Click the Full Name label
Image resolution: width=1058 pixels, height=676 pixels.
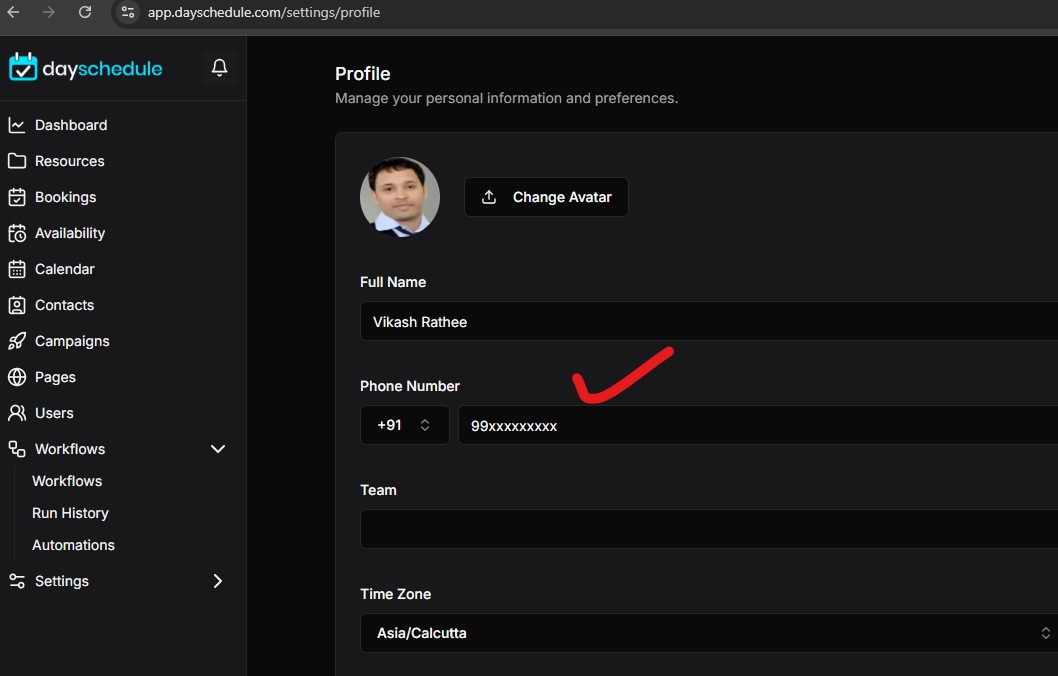(393, 282)
